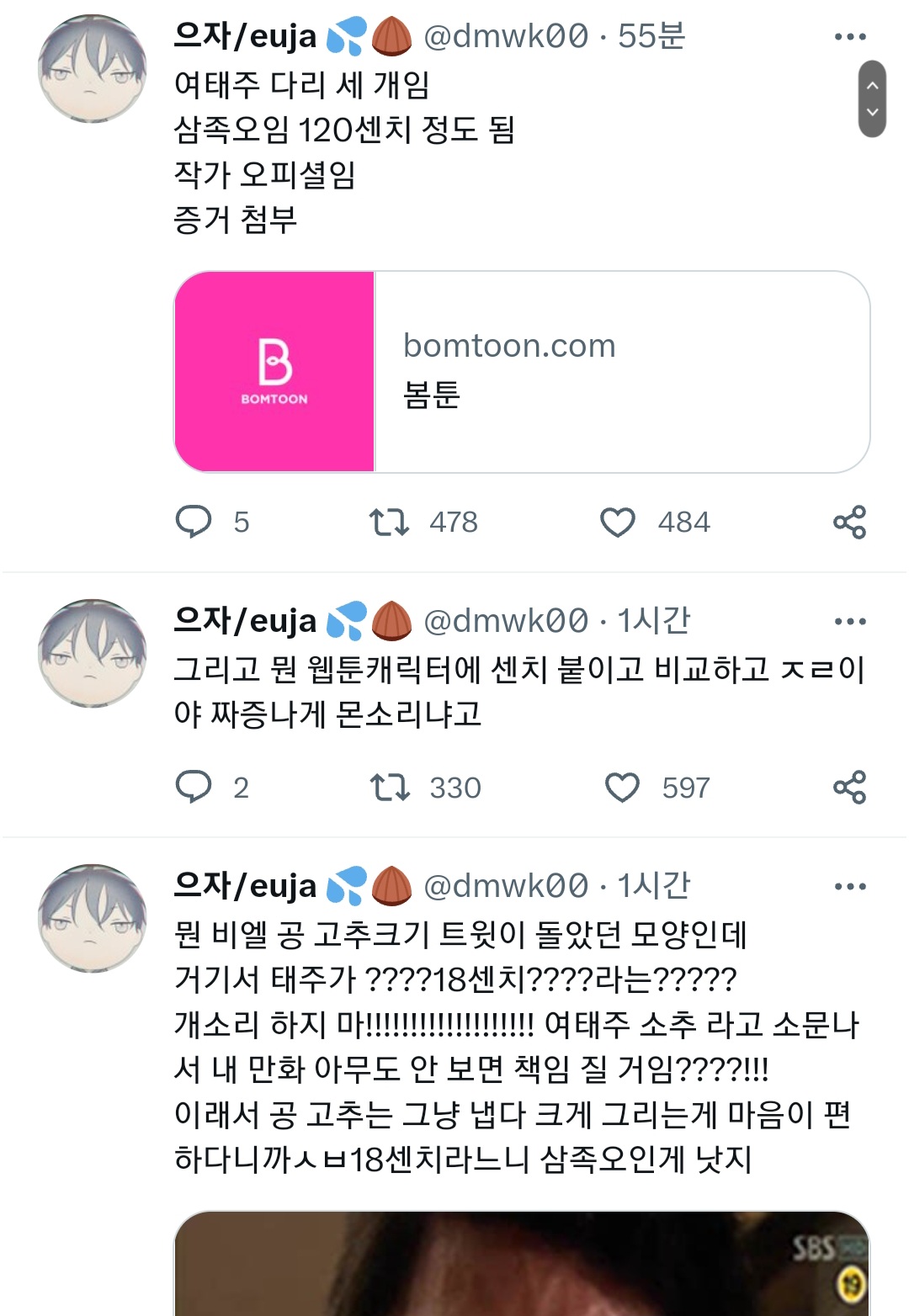Open more options menu on second tweet
The width and height of the screenshot is (909, 1316).
pyautogui.click(x=849, y=622)
